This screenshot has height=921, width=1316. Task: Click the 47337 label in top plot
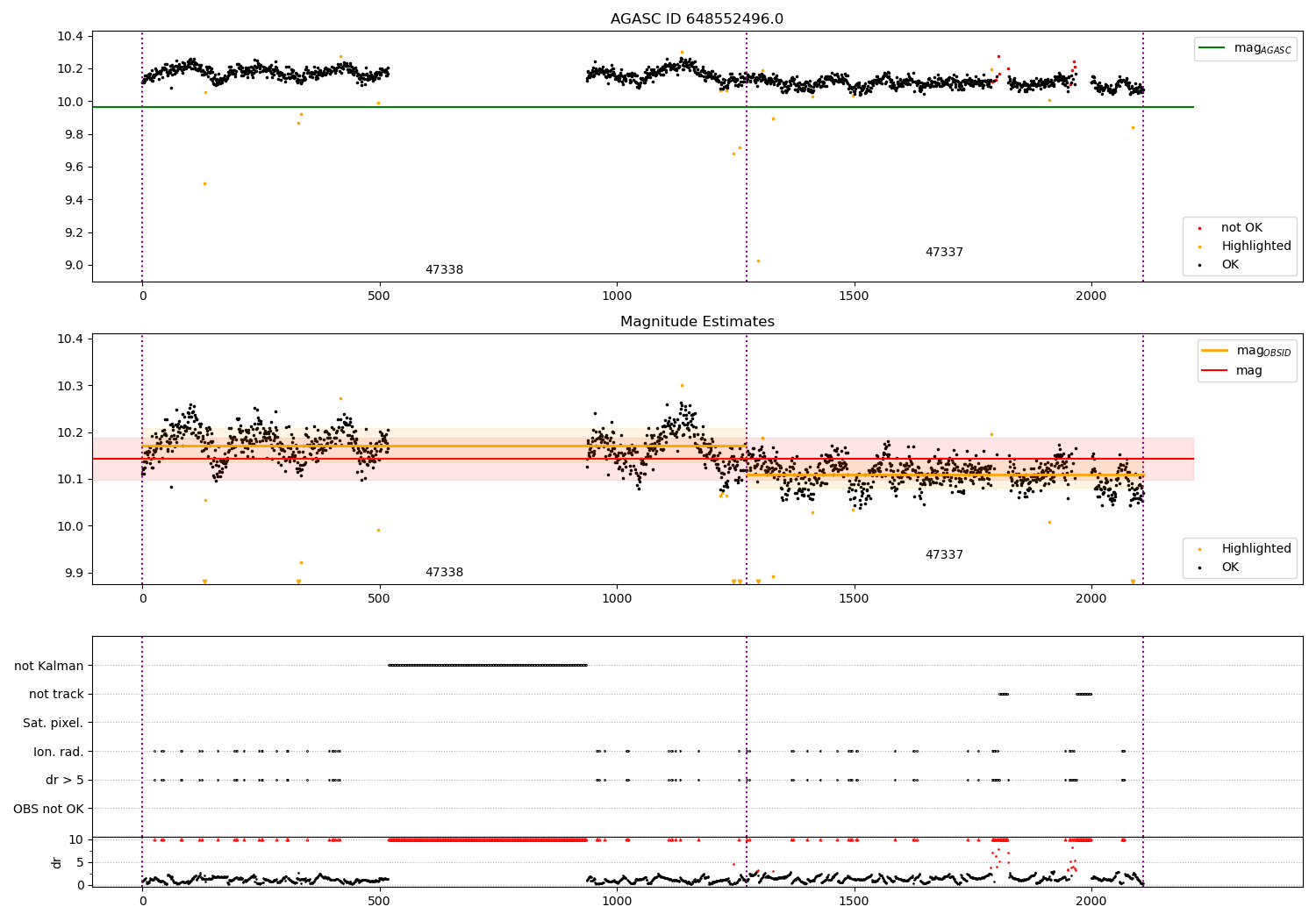click(944, 253)
